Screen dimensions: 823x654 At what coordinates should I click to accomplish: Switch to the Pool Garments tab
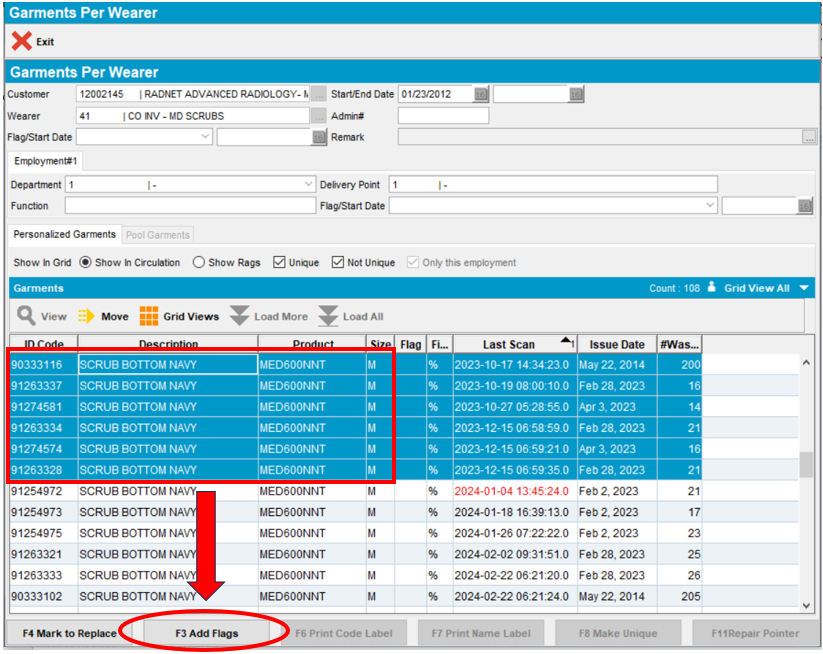click(158, 235)
